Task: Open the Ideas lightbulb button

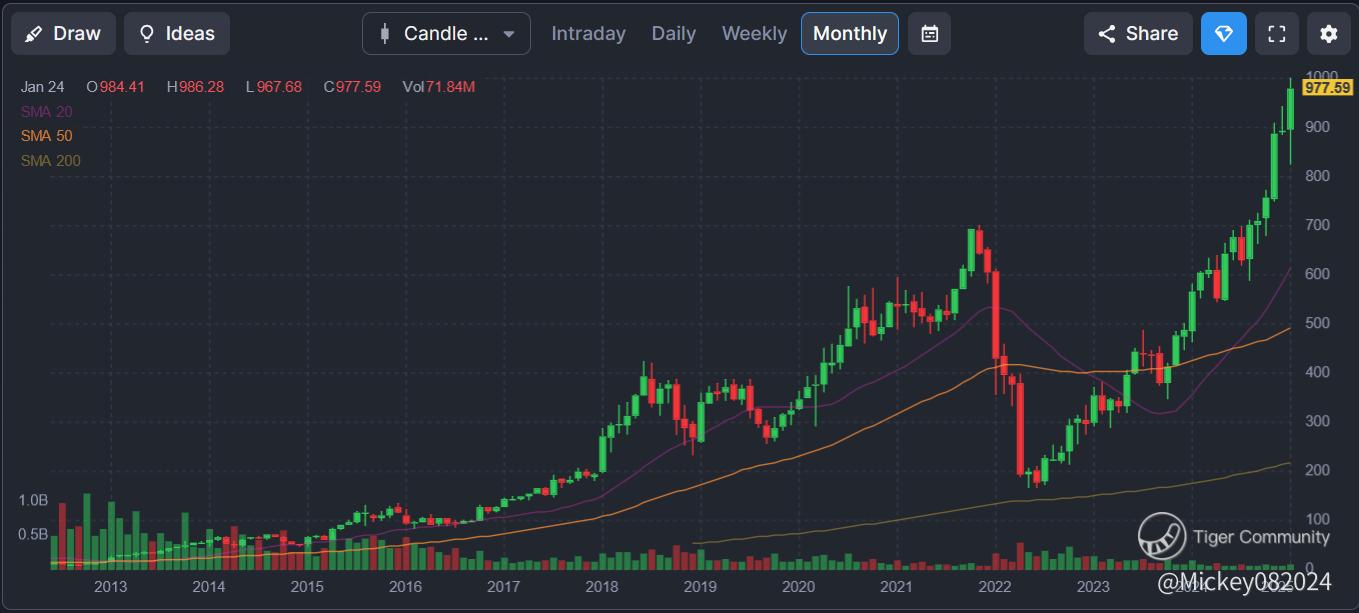Action: coord(177,34)
